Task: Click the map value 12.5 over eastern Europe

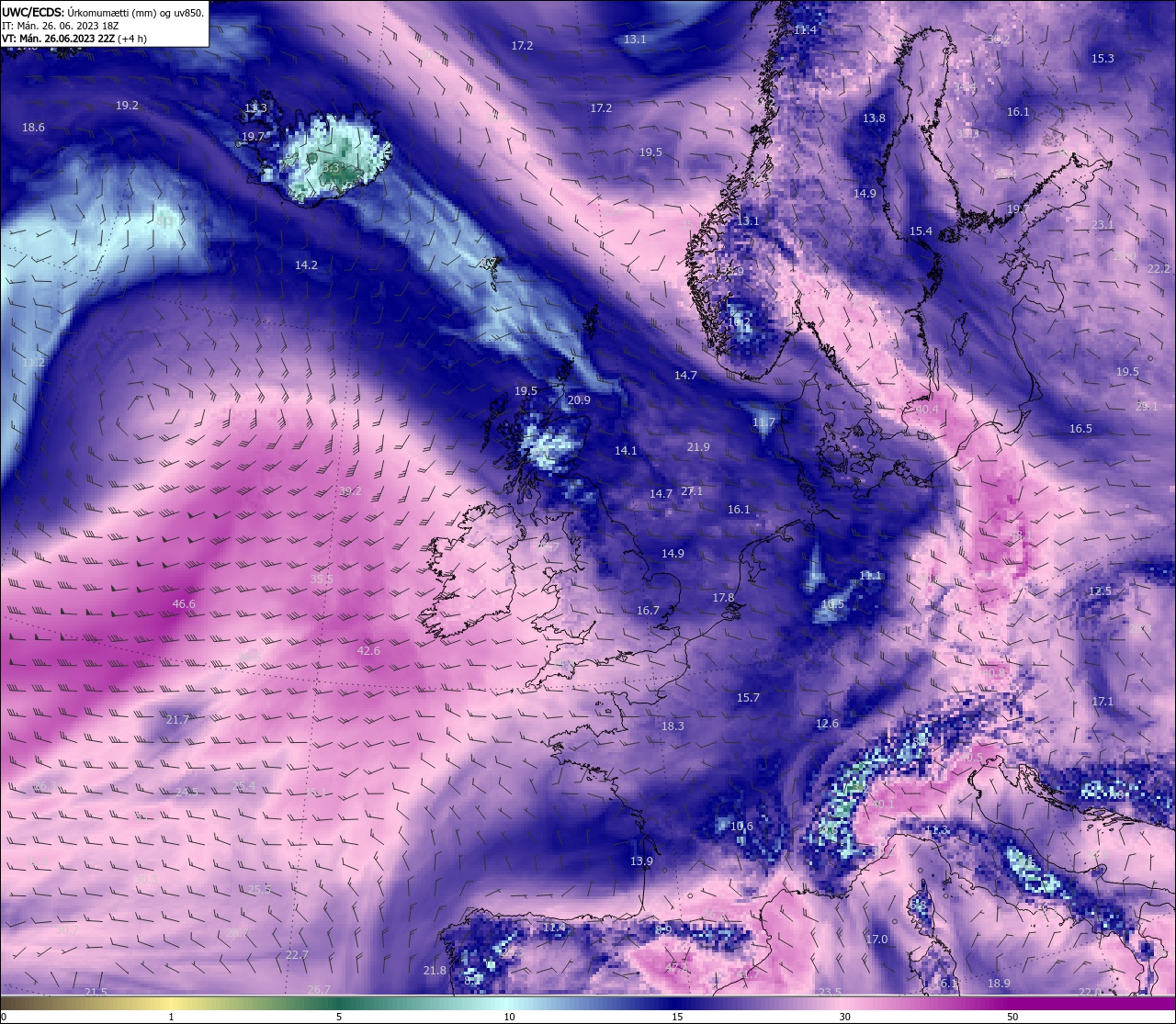Action: pyautogui.click(x=1100, y=591)
